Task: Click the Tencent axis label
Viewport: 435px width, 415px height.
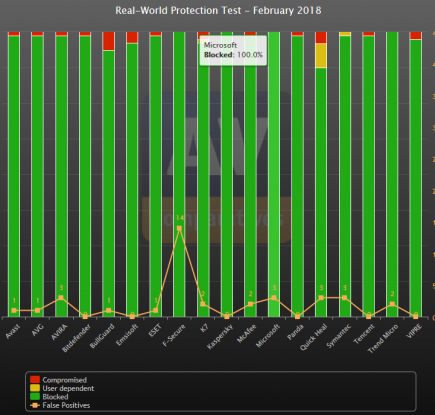Action: tap(364, 334)
